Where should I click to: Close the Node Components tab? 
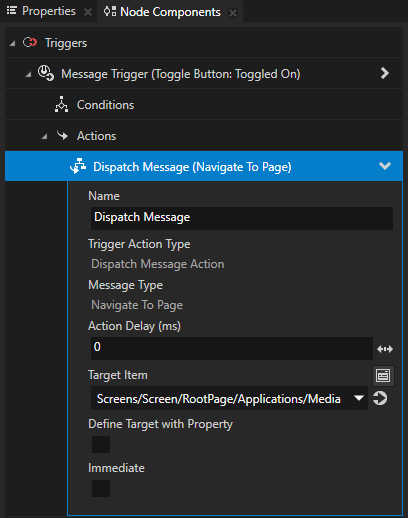pyautogui.click(x=233, y=13)
